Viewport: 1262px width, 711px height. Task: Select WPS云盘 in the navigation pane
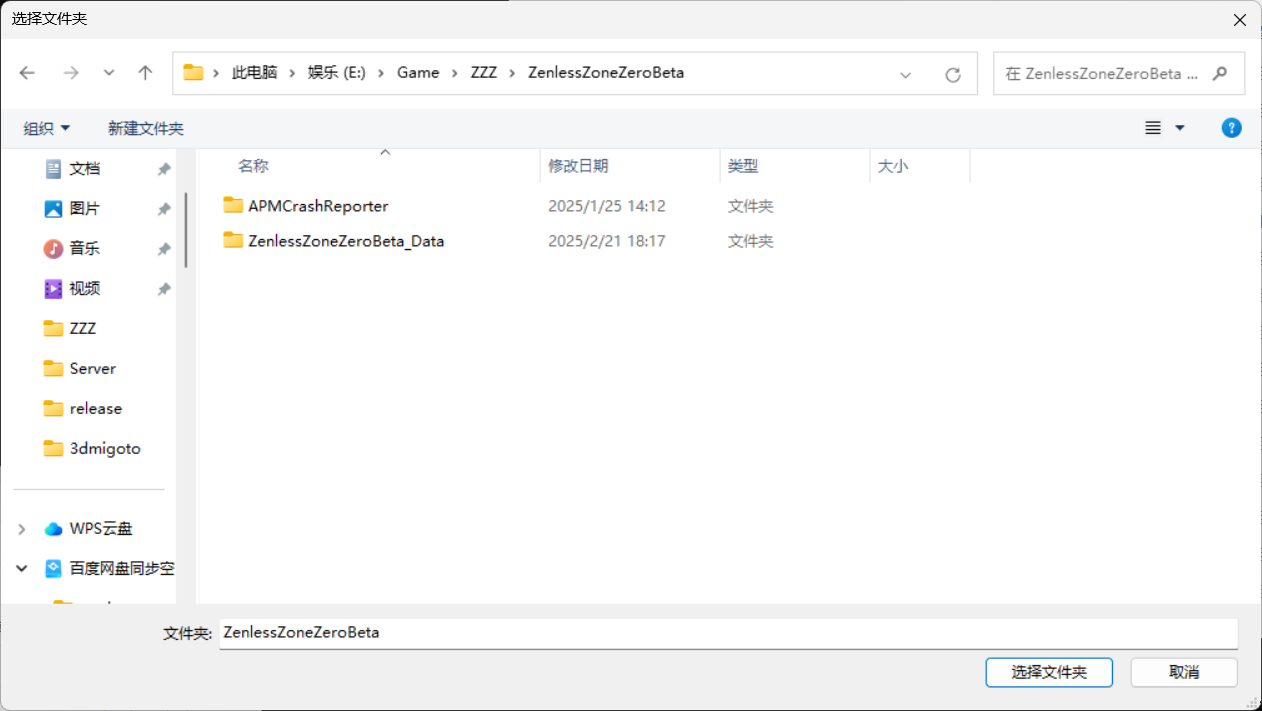tap(101, 529)
